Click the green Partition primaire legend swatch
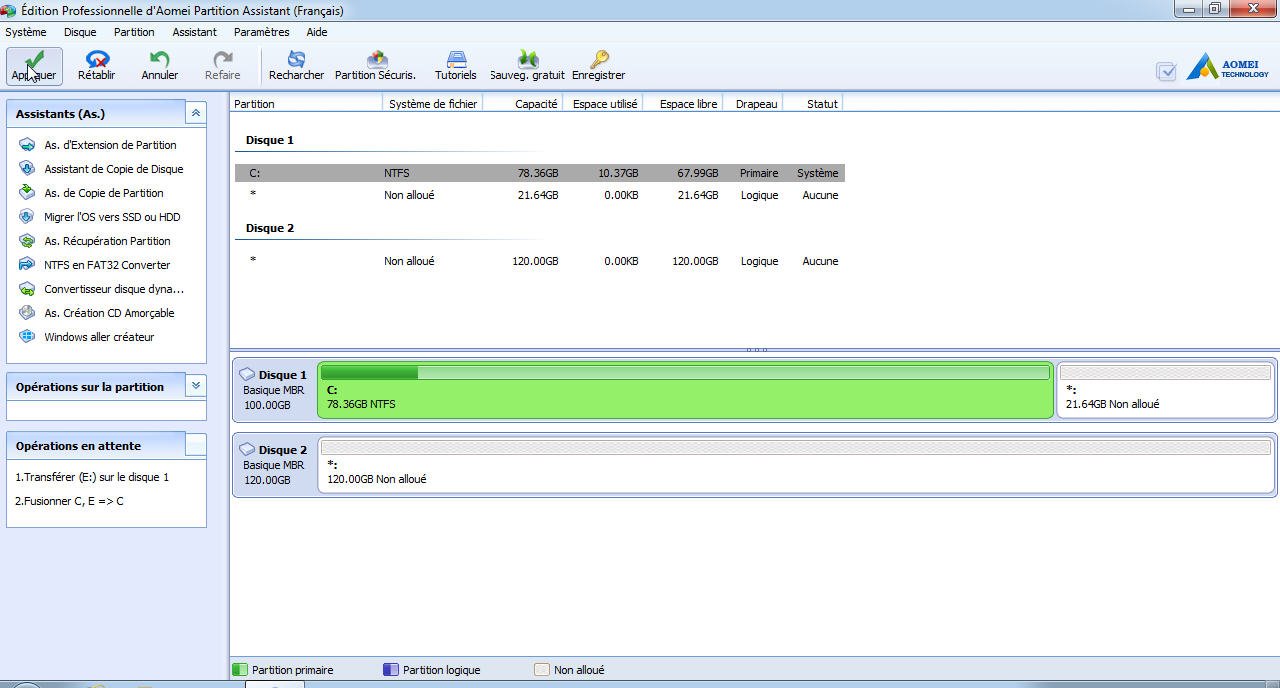The image size is (1280, 688). point(240,670)
